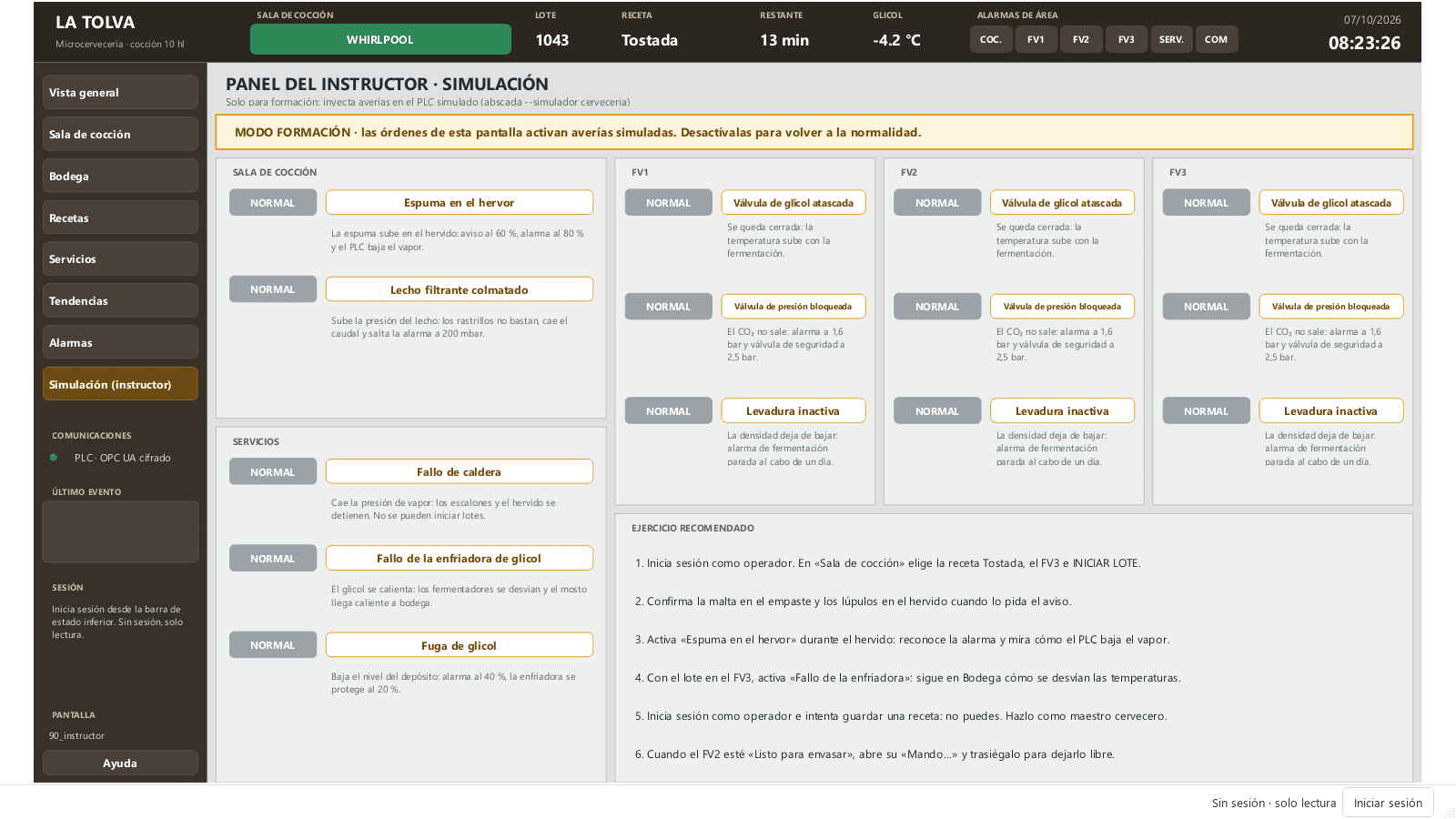Toggle NORMAL state for Fuga de glicol
The height and width of the screenshot is (819, 1456).
[x=273, y=645]
